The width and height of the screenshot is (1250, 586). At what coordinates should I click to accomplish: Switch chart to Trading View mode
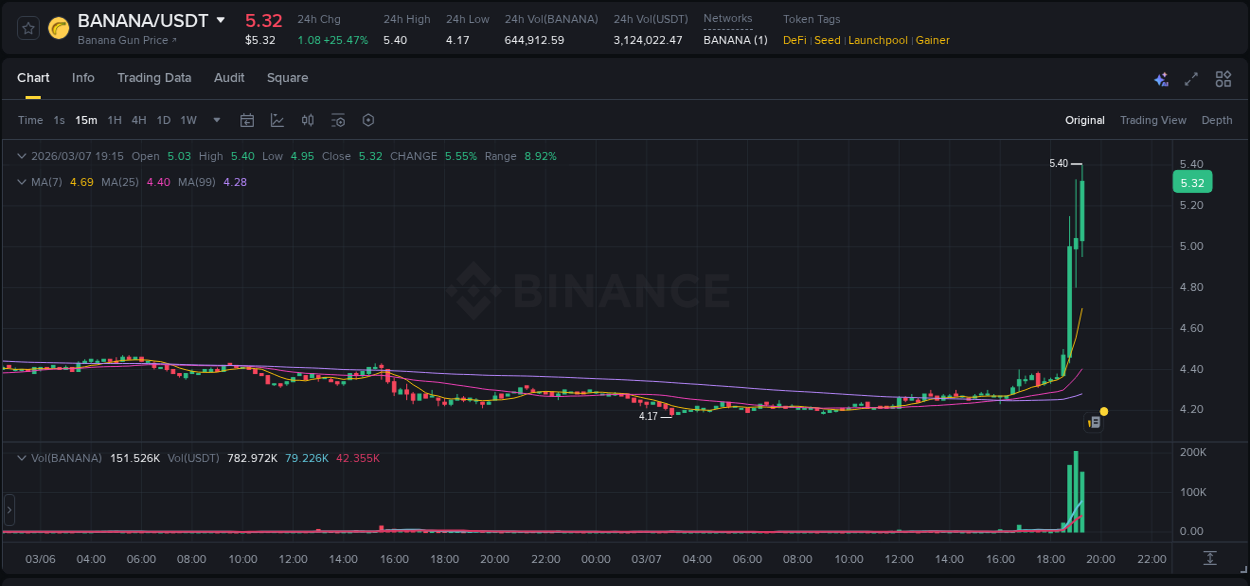point(1153,120)
